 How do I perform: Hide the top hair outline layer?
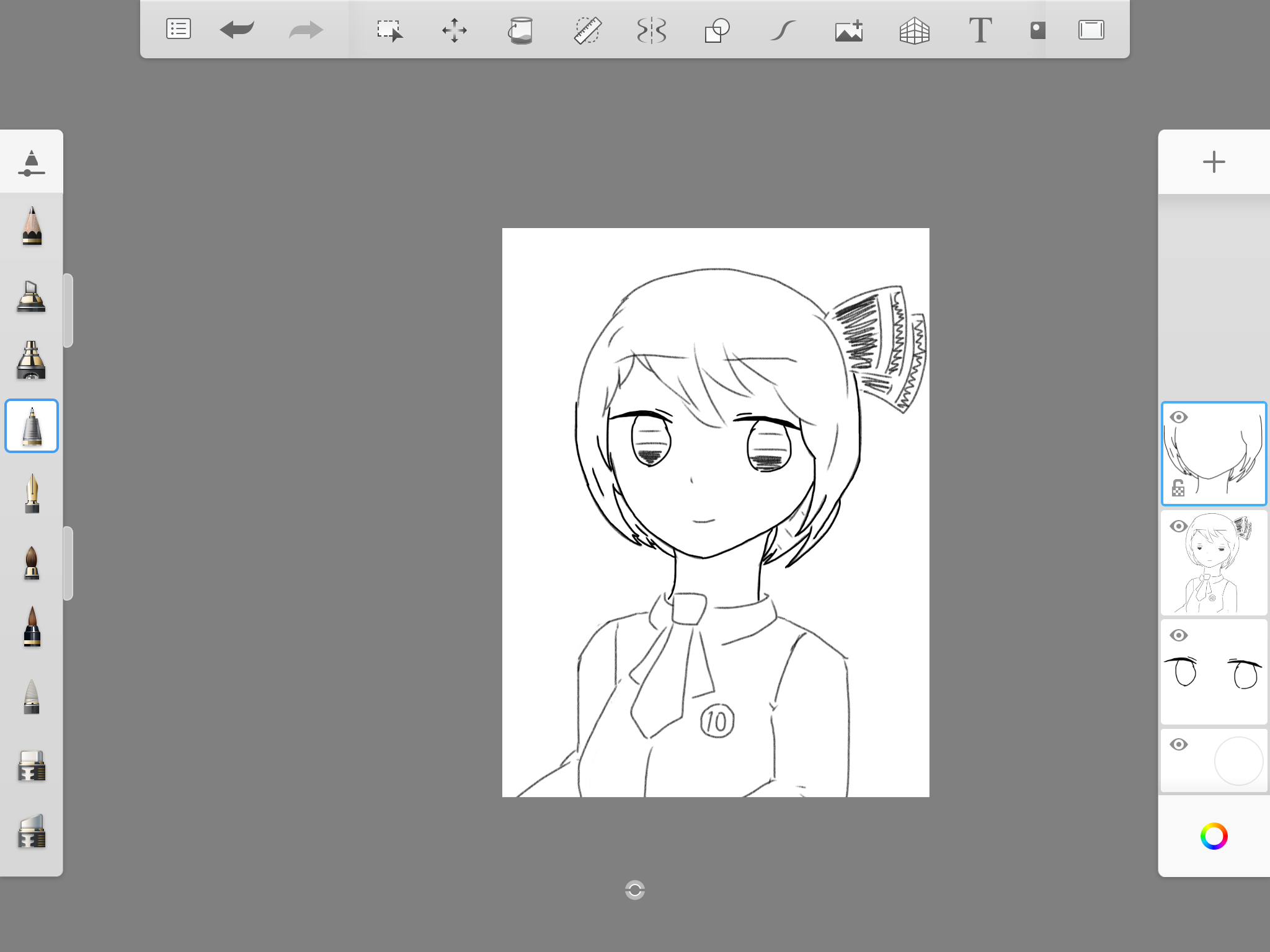(1179, 417)
